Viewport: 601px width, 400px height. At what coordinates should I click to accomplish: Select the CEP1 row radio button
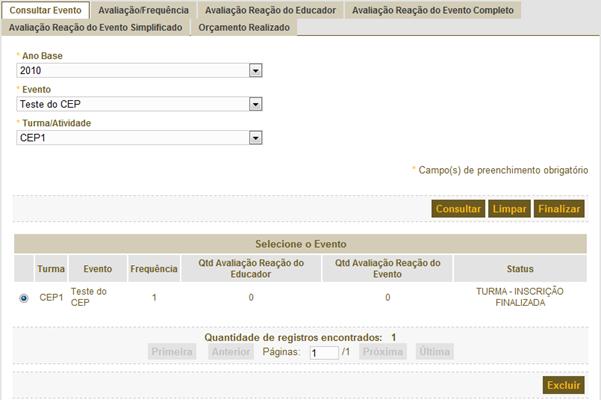[x=24, y=297]
